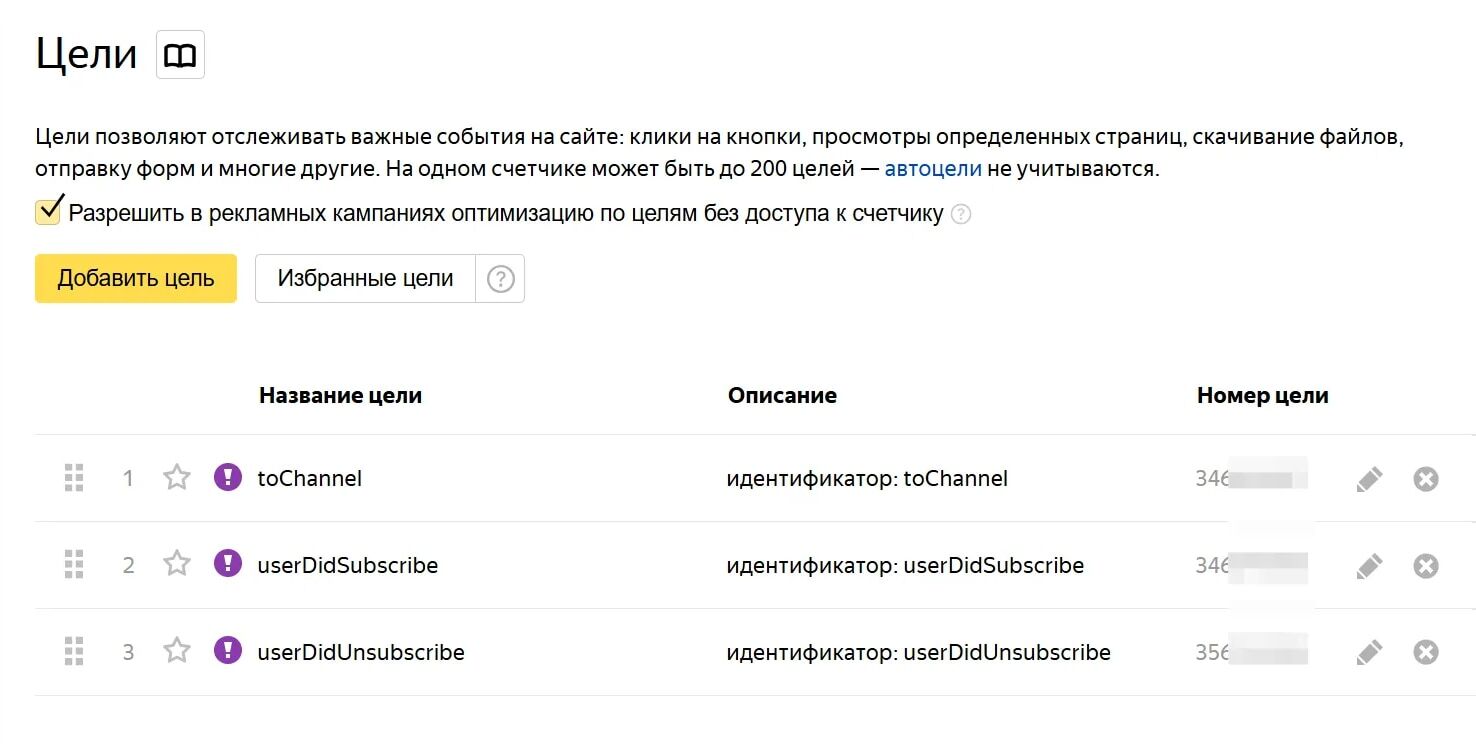Image resolution: width=1476 pixels, height=744 pixels.
Task: Grab the drag handle of the toChannel row
Action: 74,478
